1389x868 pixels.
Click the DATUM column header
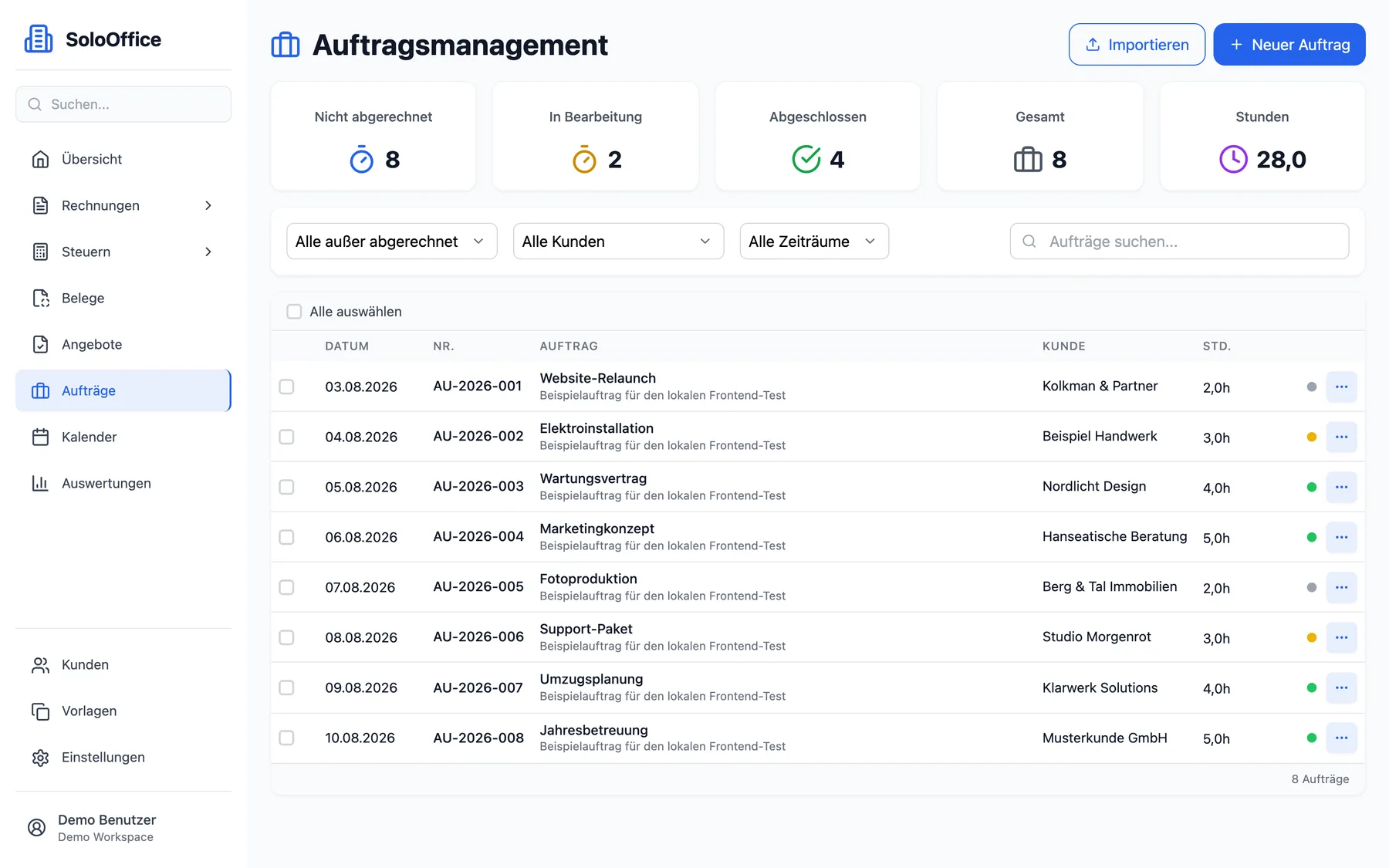(x=346, y=346)
